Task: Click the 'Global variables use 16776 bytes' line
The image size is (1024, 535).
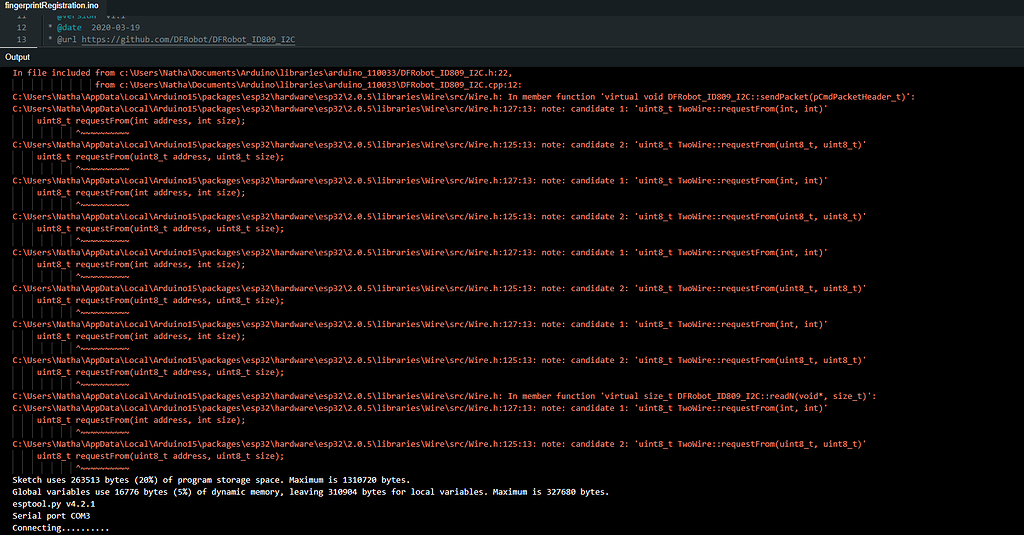Action: (310, 492)
